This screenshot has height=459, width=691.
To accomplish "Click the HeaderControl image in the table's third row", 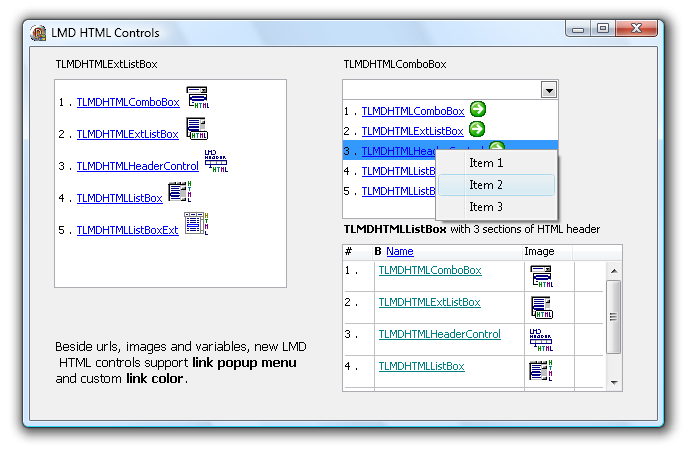I will click(541, 340).
